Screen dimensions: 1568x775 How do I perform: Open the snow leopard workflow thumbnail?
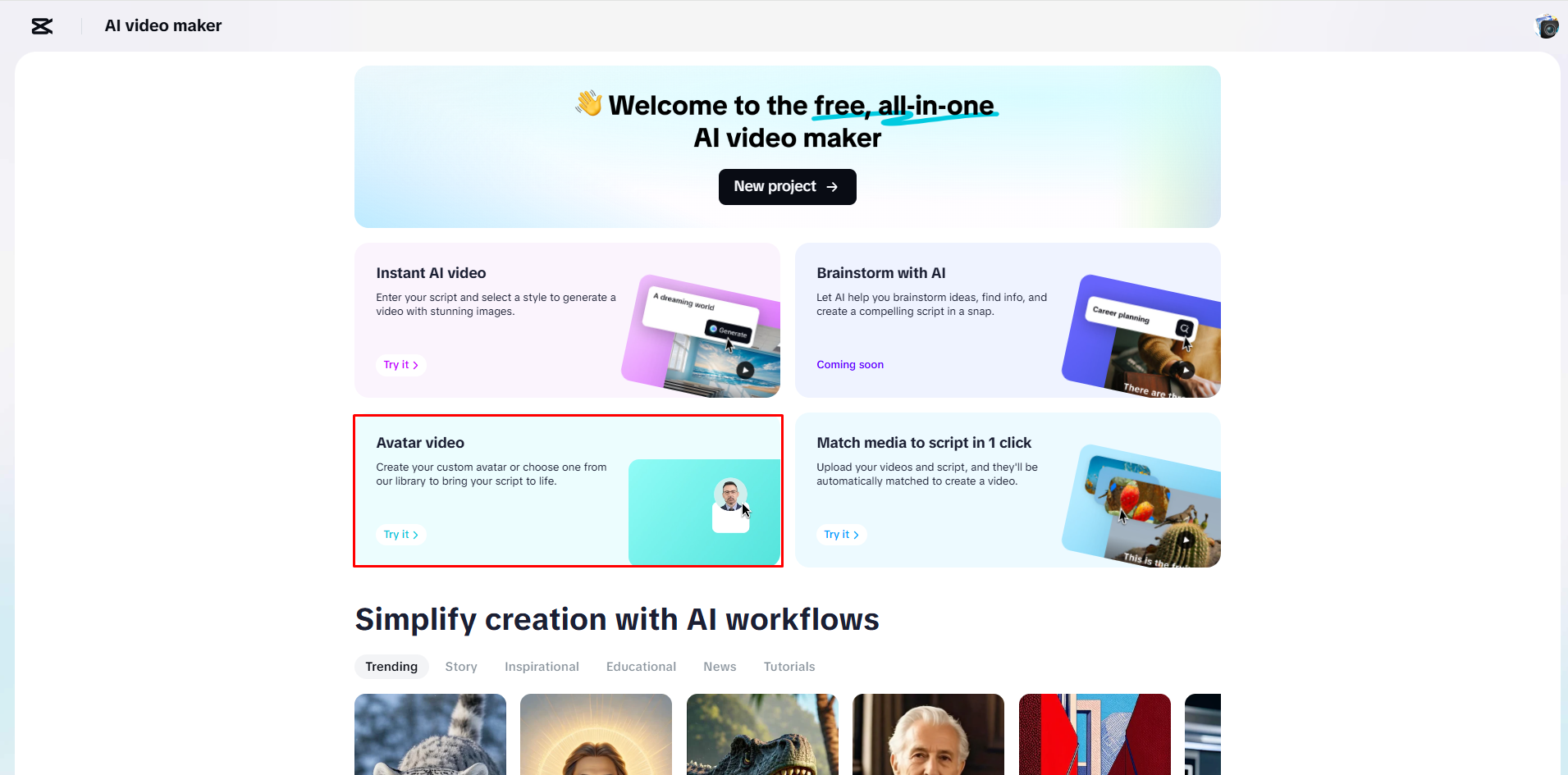[430, 734]
